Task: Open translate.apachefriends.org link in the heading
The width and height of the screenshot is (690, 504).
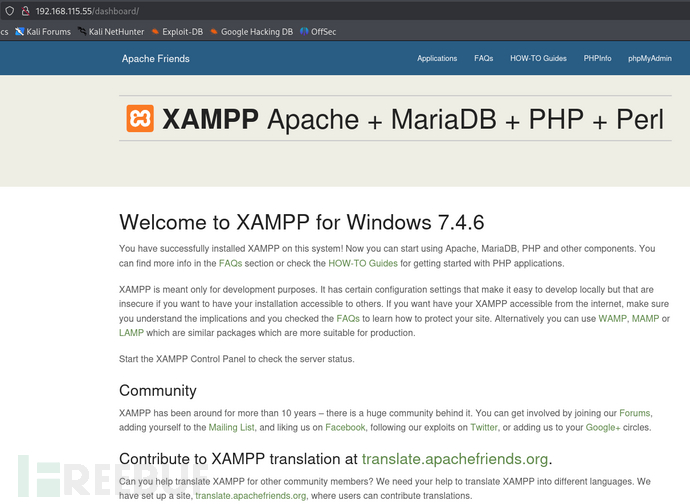Action: [455, 459]
